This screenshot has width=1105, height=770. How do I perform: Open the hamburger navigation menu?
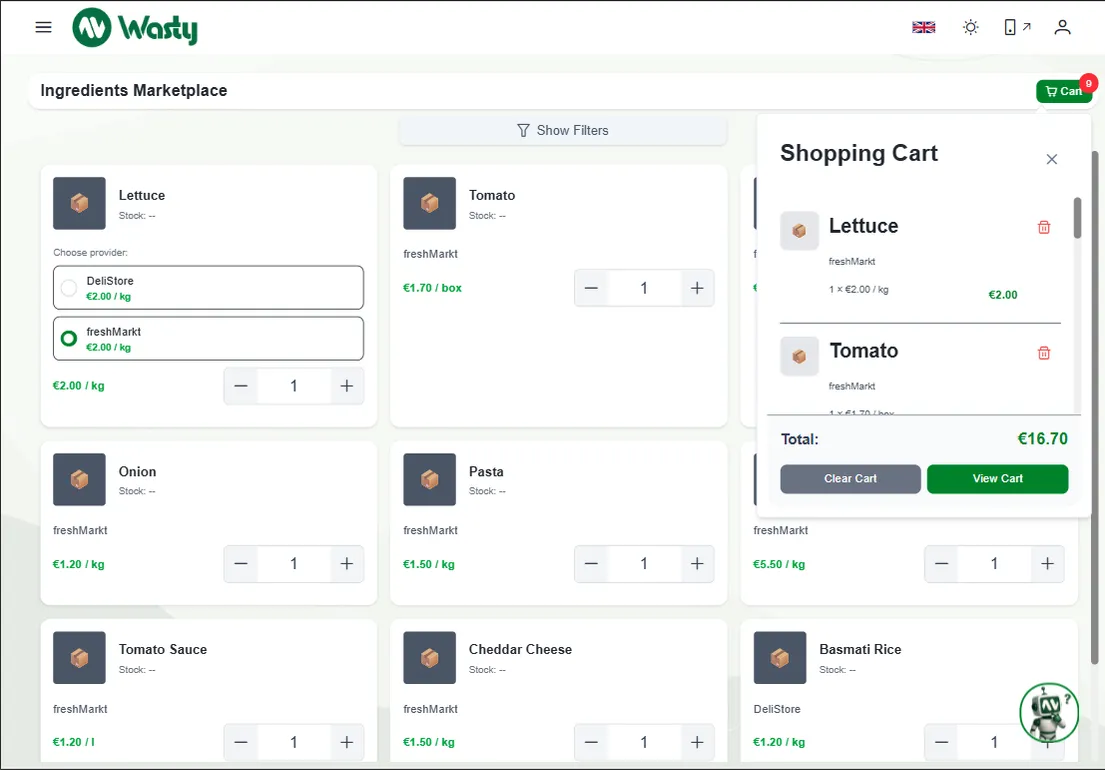pyautogui.click(x=44, y=27)
